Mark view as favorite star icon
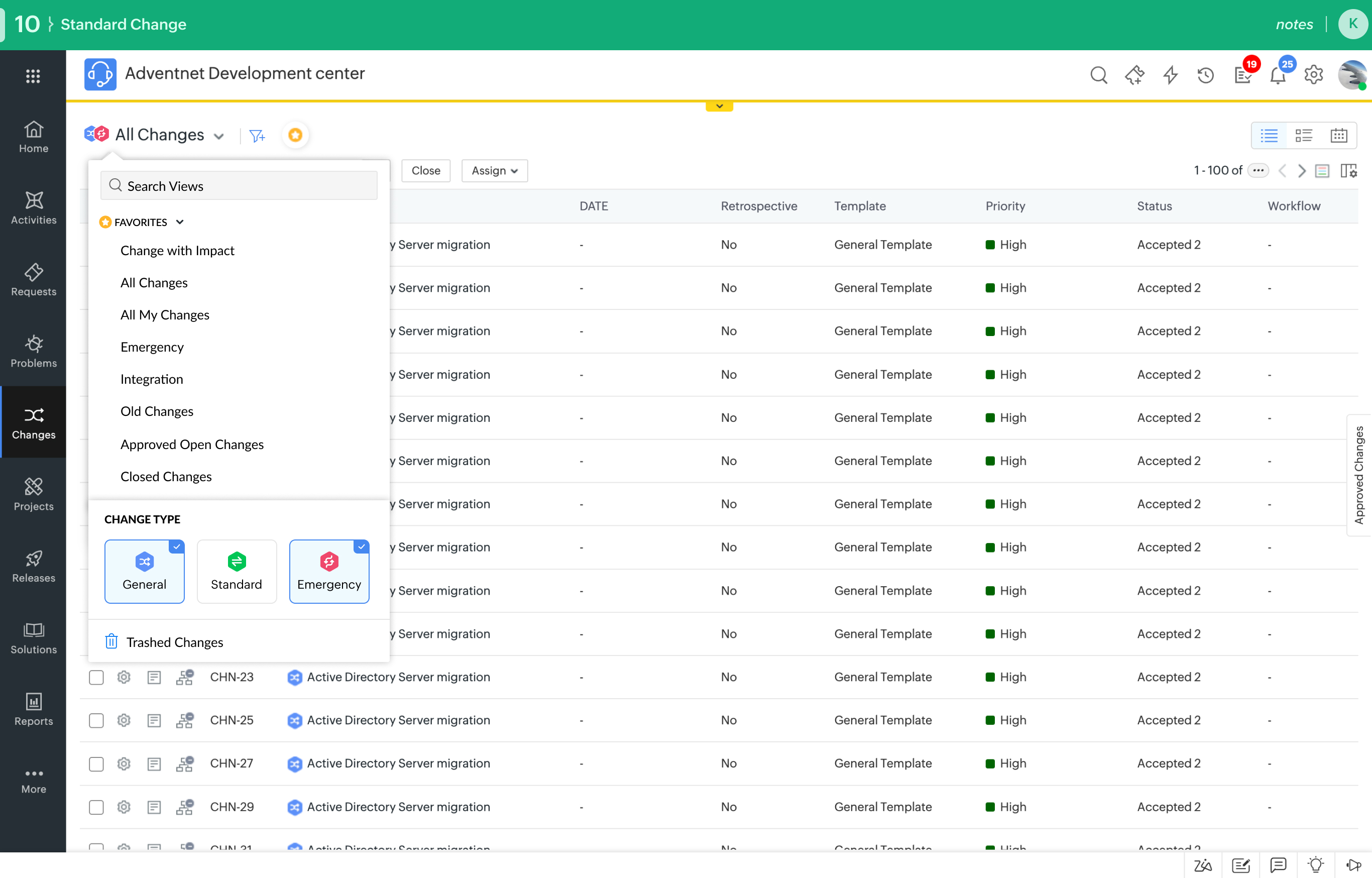 pos(295,135)
